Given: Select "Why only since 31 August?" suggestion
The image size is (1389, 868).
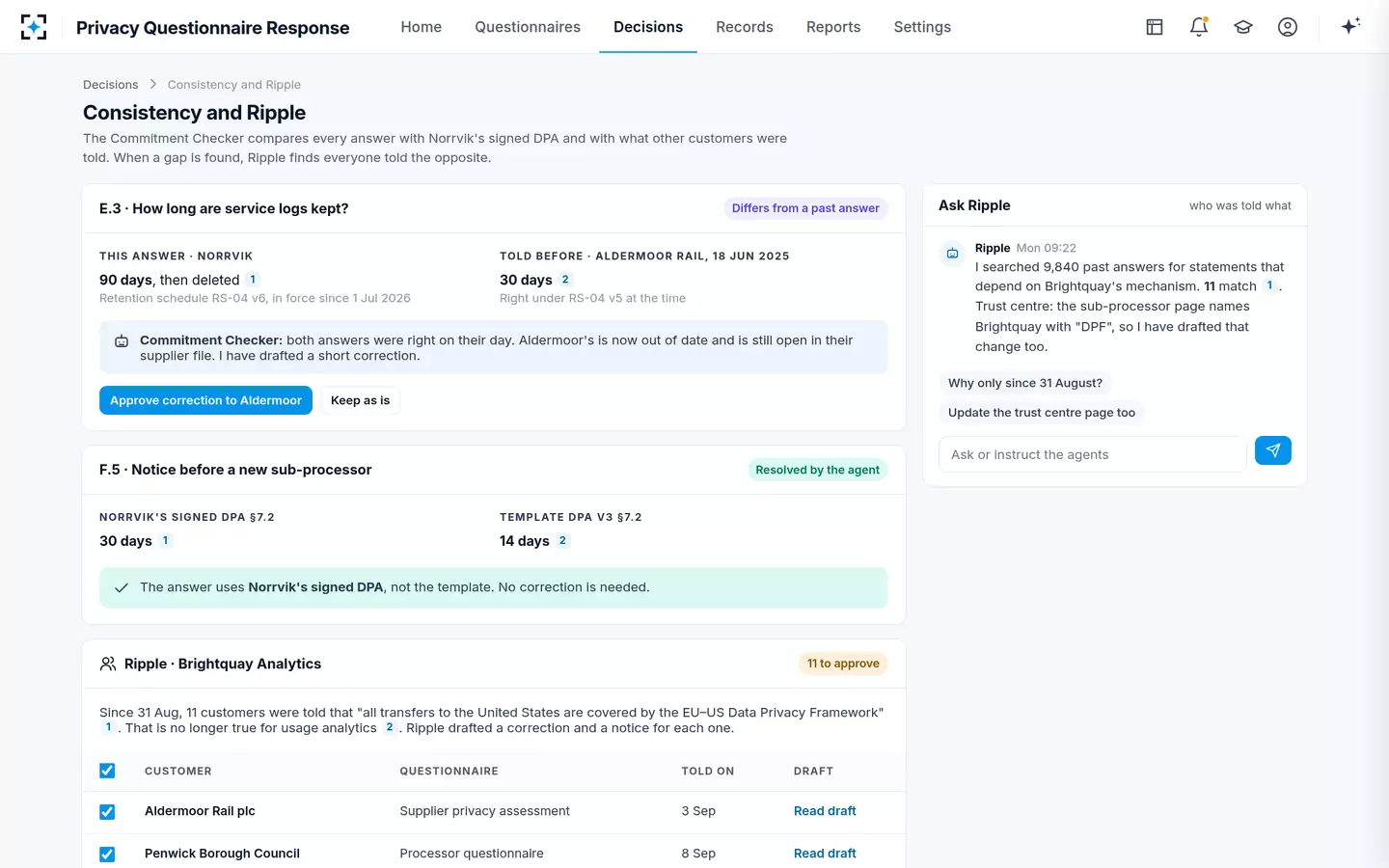Looking at the screenshot, I should (x=1025, y=383).
